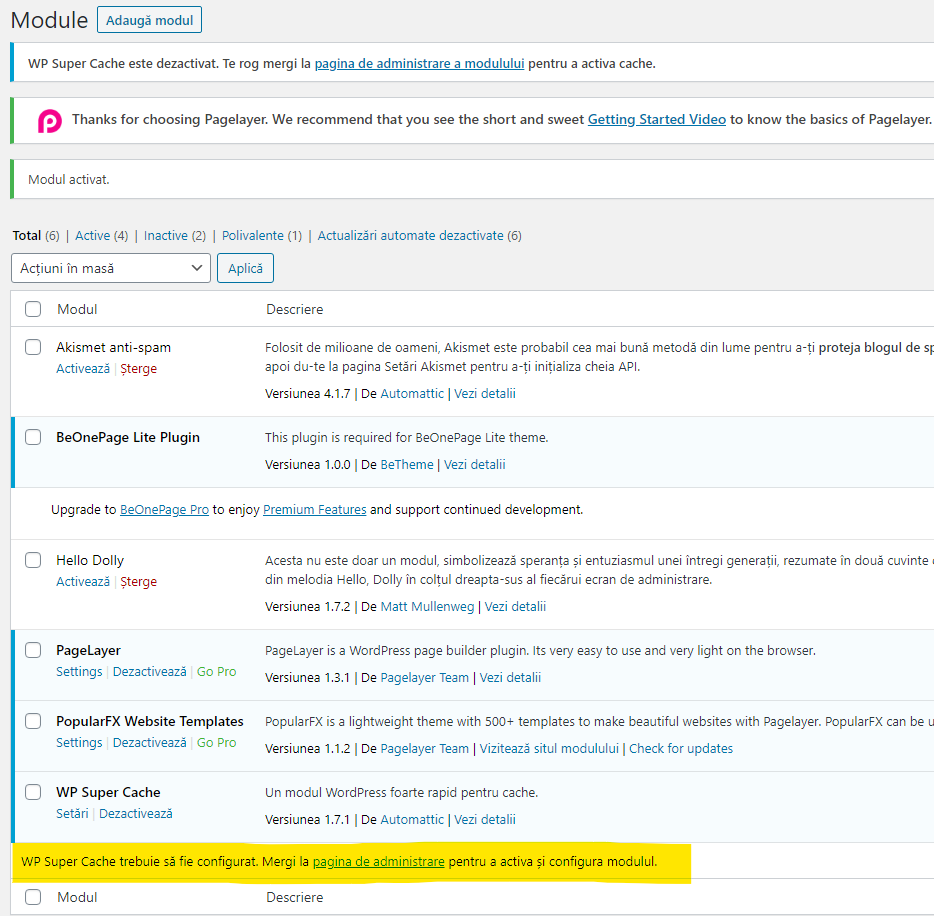
Task: View WP Super Cache Vezi detalii link
Action: coord(485,820)
